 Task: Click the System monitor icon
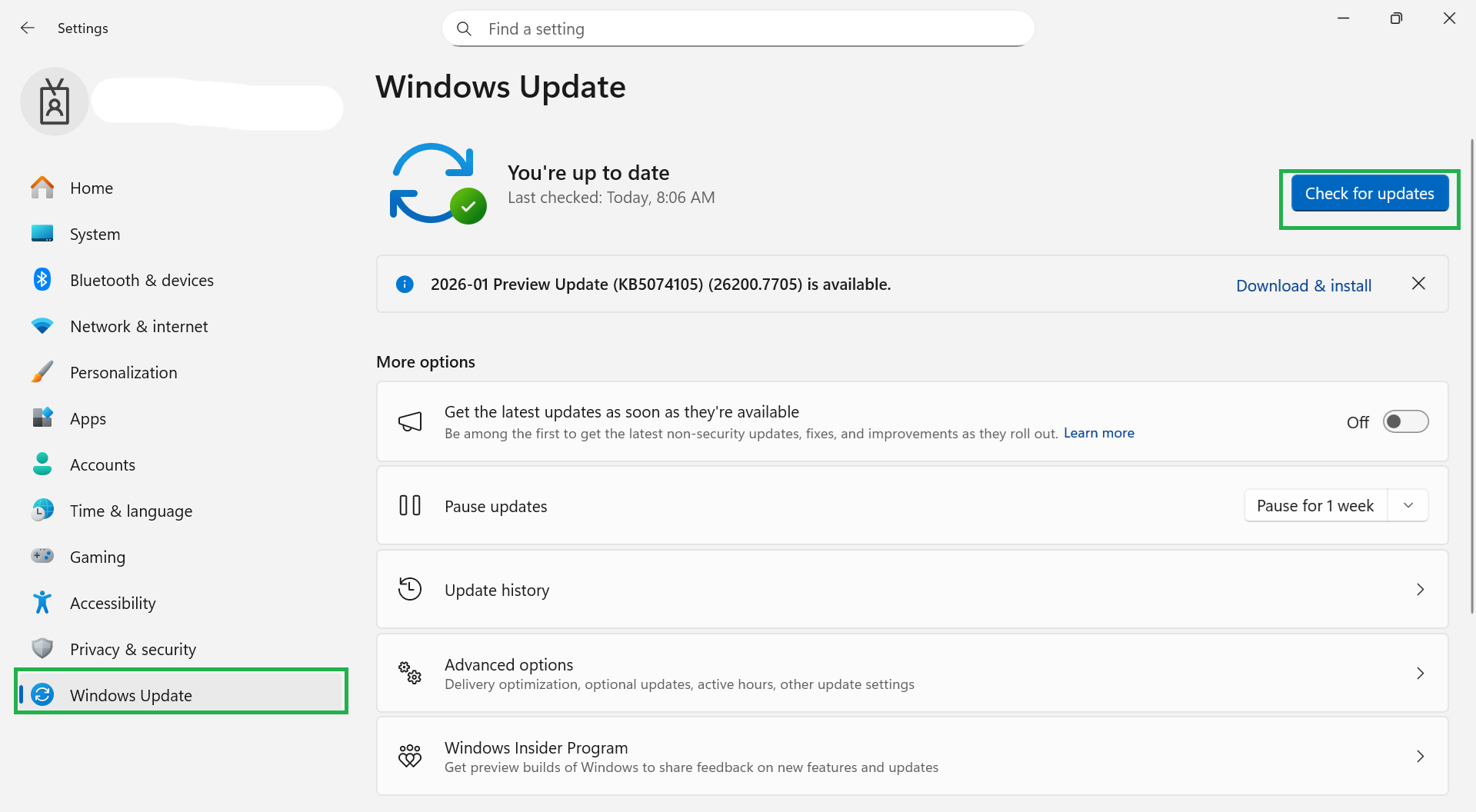pos(42,234)
